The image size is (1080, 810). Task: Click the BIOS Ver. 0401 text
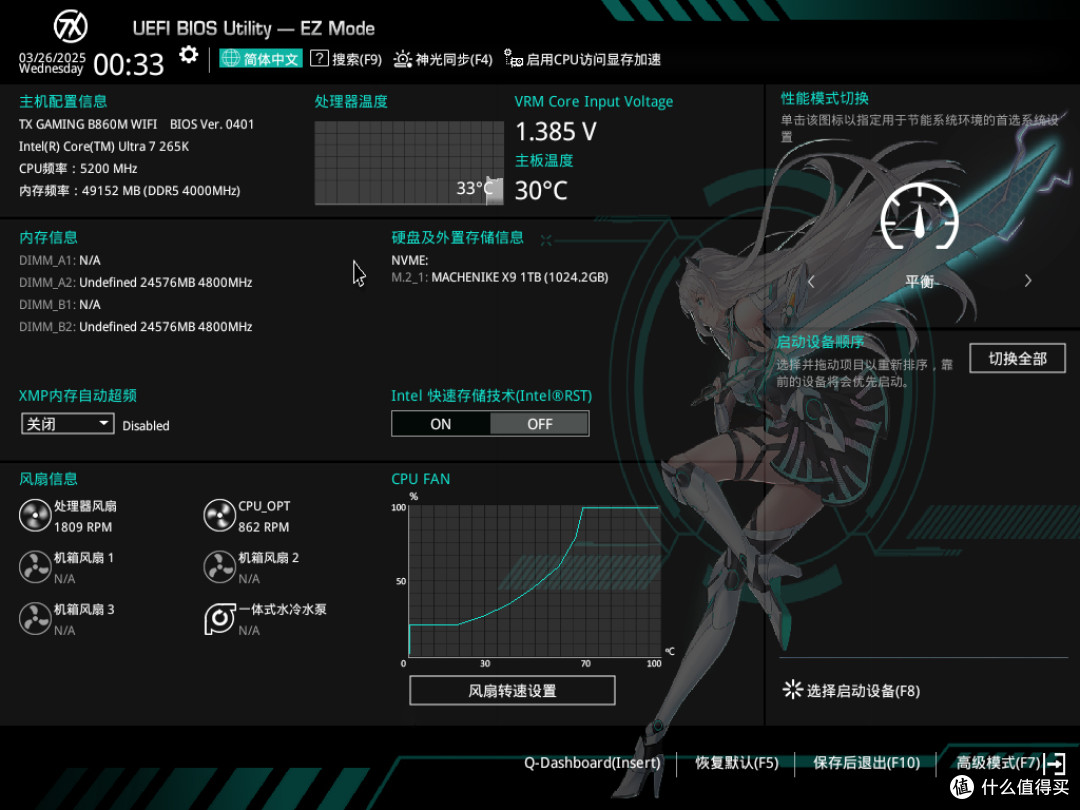tap(211, 125)
